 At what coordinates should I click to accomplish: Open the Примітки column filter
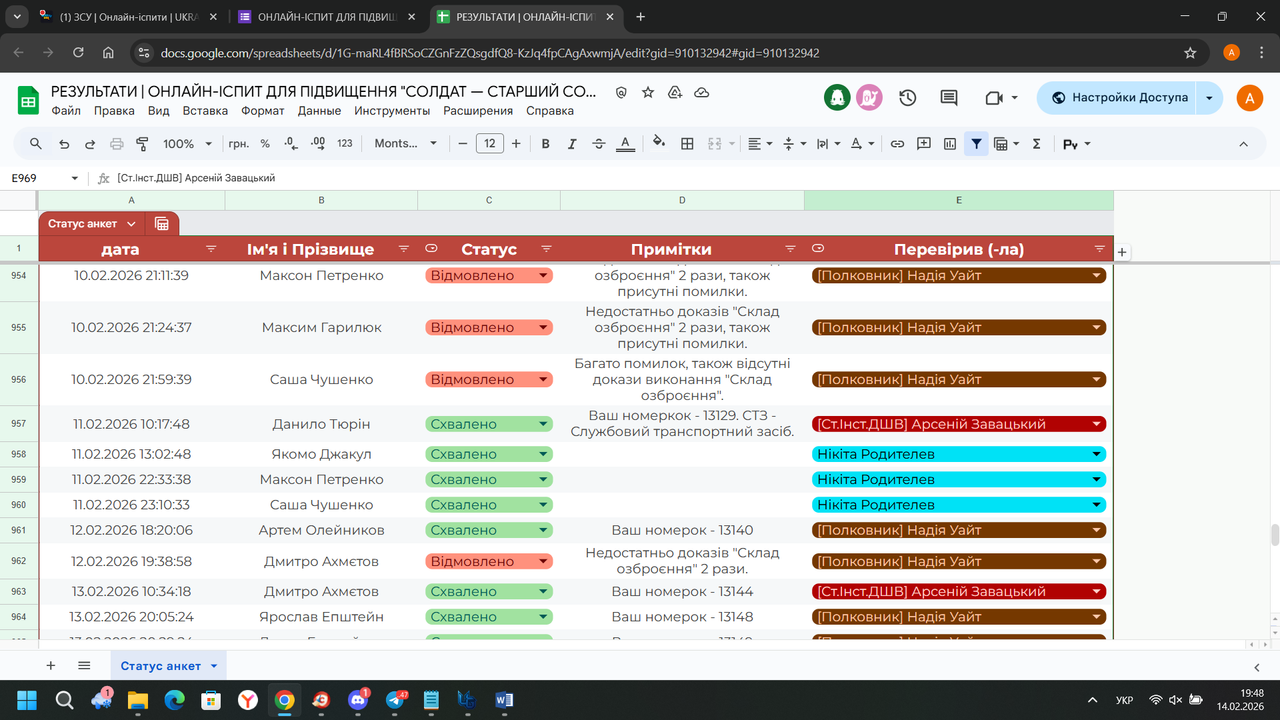(x=790, y=248)
